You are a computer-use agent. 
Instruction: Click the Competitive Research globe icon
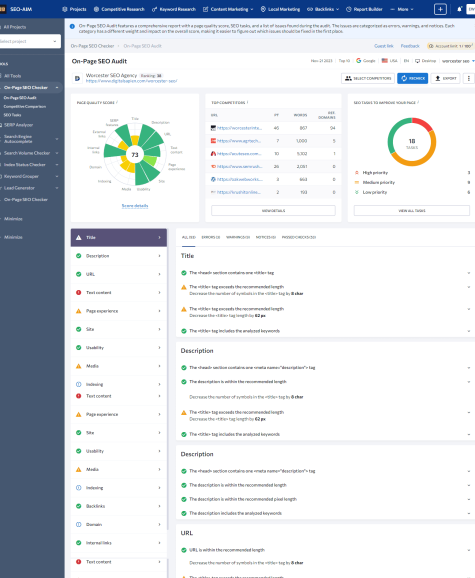tap(96, 9)
